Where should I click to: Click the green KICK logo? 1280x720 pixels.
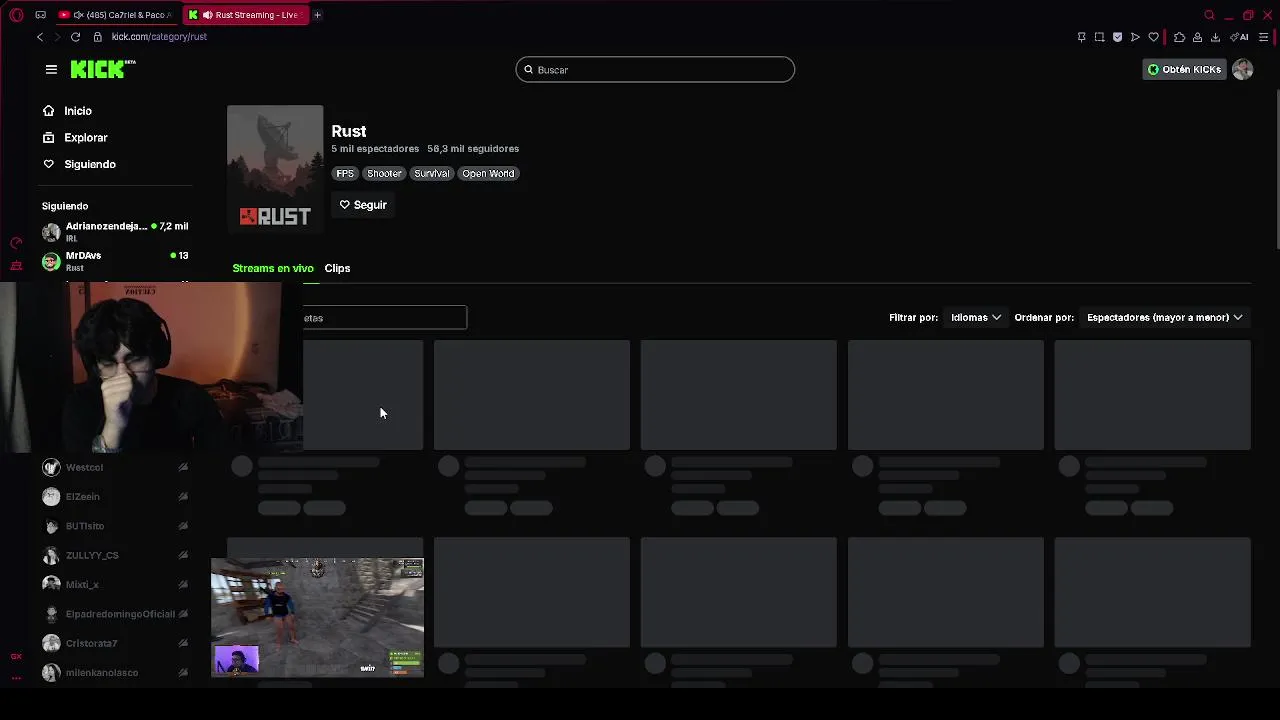pyautogui.click(x=103, y=69)
